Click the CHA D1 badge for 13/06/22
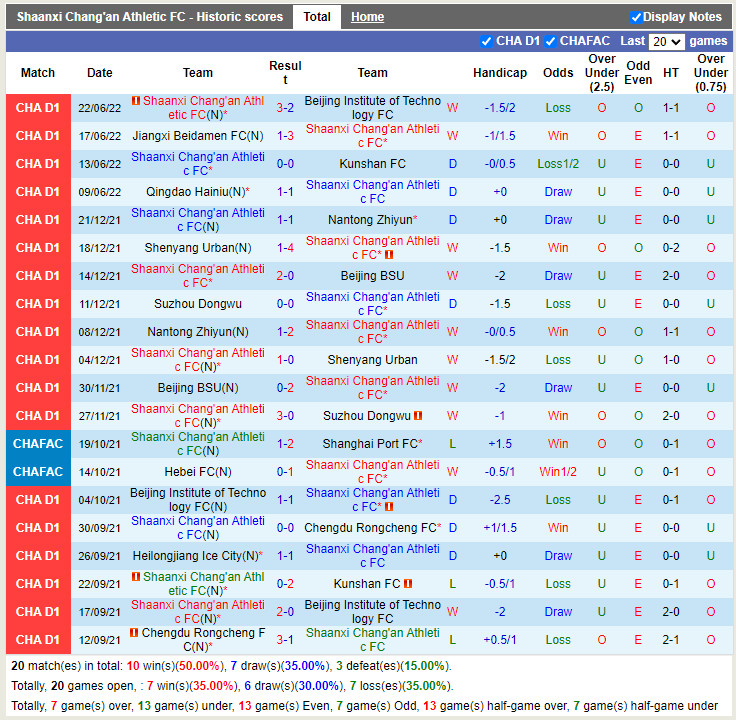The width and height of the screenshot is (736, 720). click(38, 164)
